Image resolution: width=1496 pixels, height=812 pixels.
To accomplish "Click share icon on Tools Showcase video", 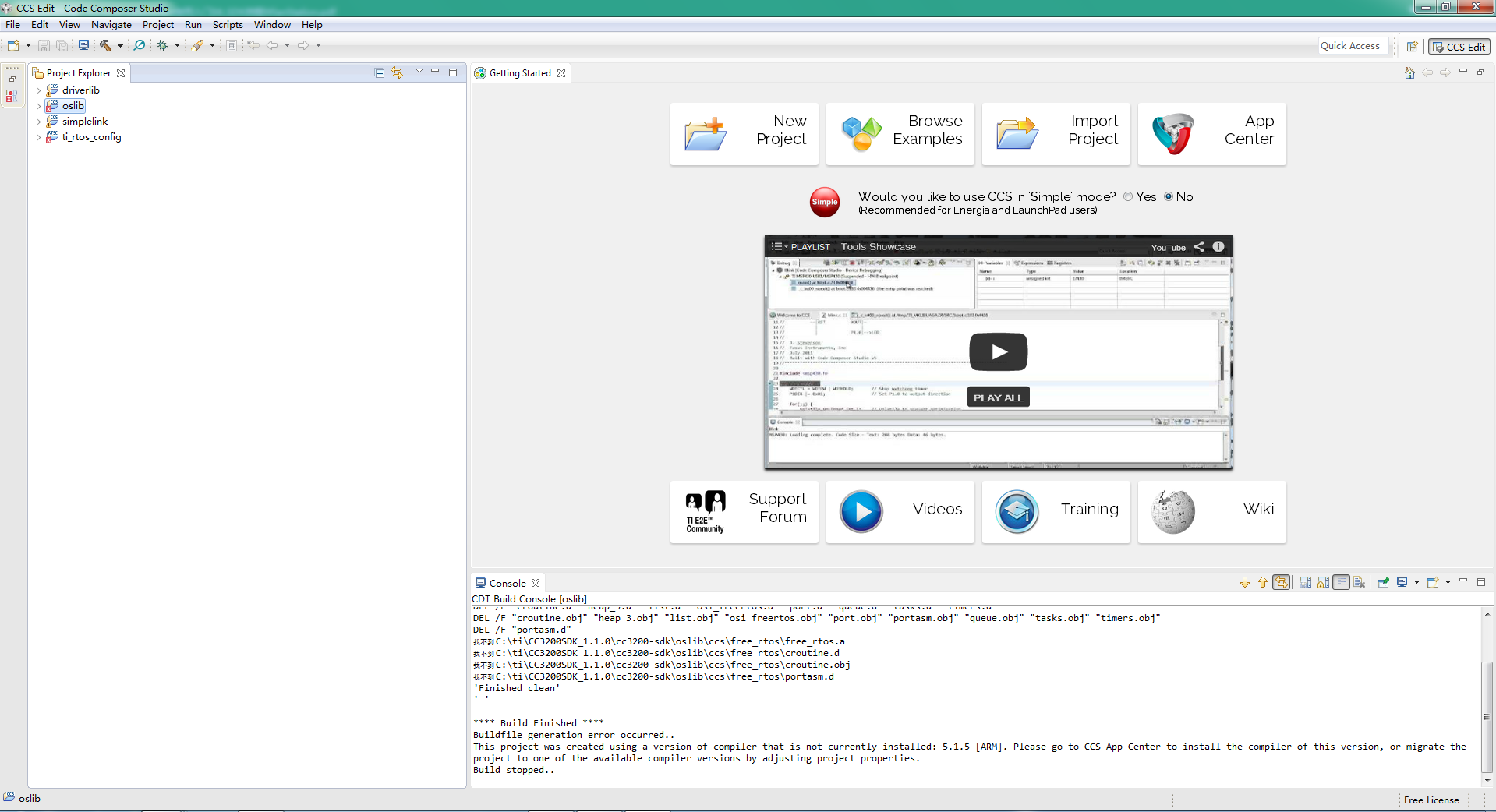I will pyautogui.click(x=1199, y=247).
